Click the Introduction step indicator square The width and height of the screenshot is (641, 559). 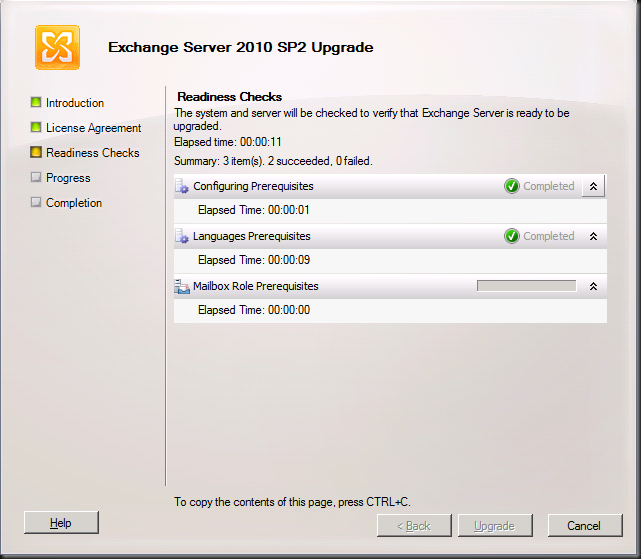click(x=36, y=102)
